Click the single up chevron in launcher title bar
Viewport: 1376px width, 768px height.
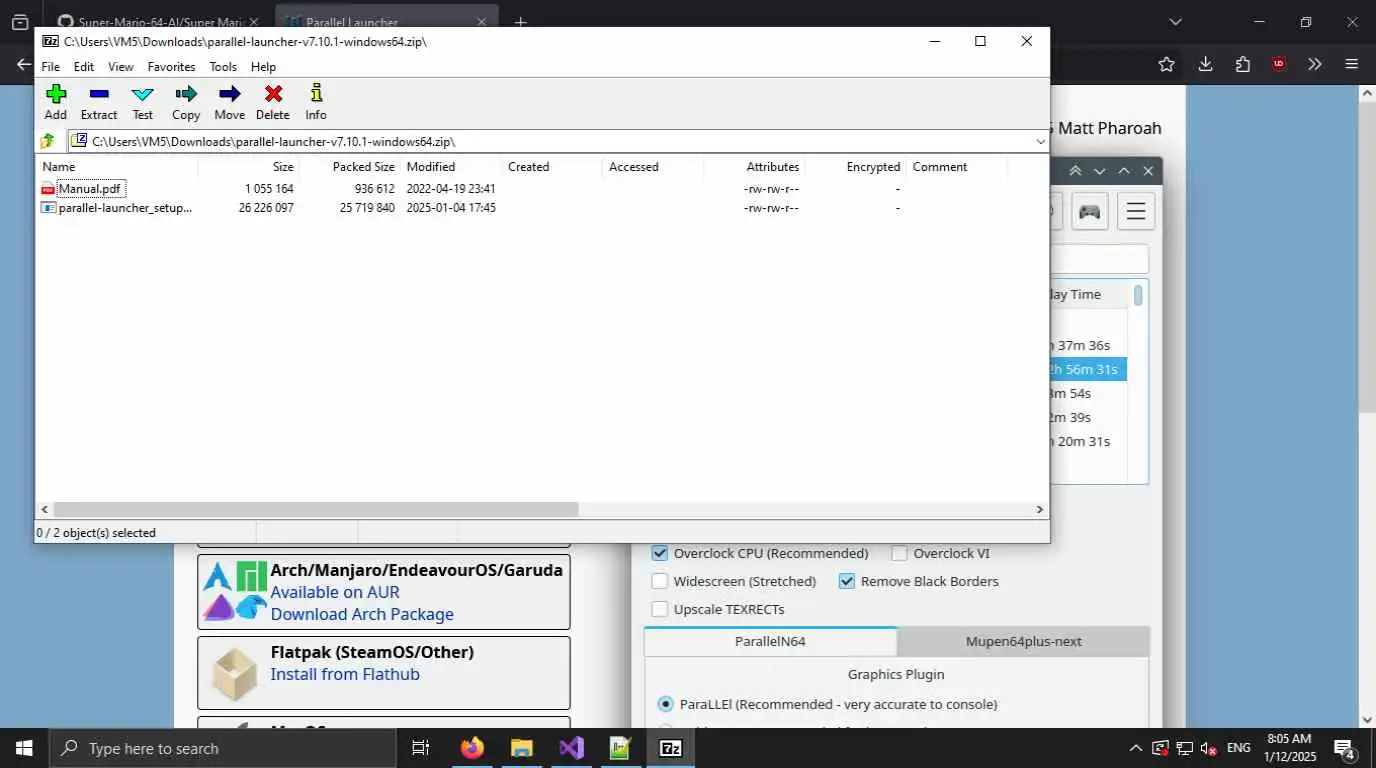point(1123,171)
